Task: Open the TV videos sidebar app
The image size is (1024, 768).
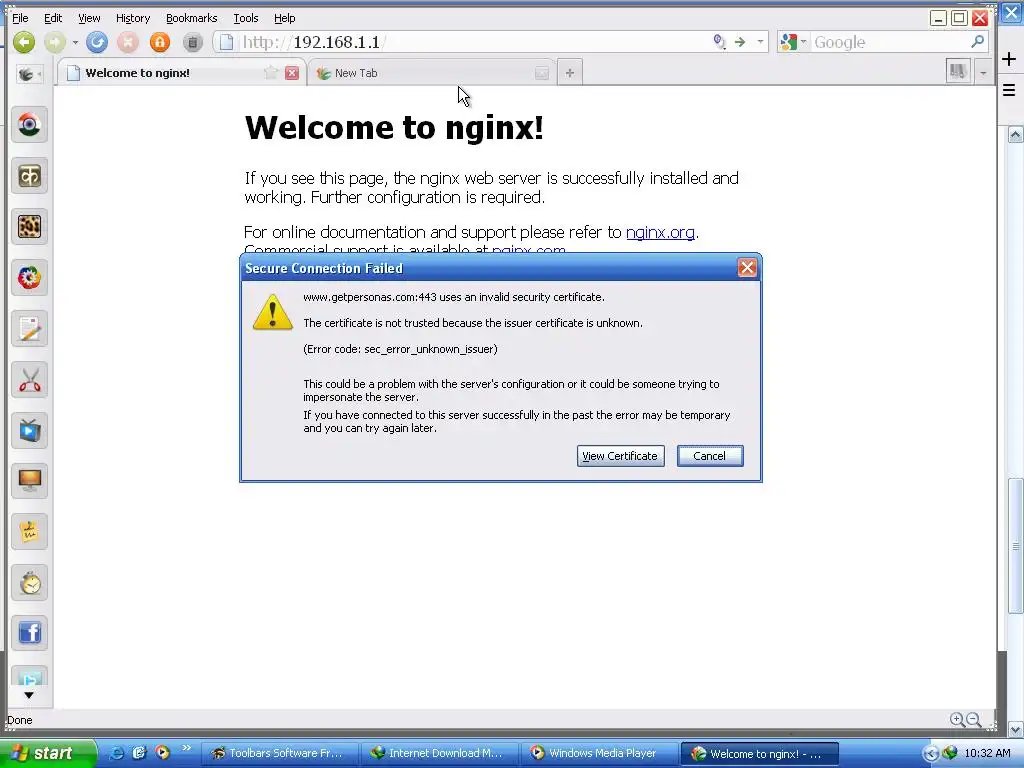Action: click(x=29, y=430)
